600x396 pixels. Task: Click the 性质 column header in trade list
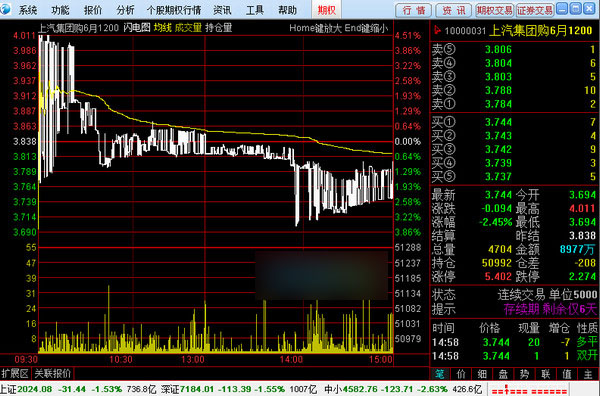(x=587, y=328)
